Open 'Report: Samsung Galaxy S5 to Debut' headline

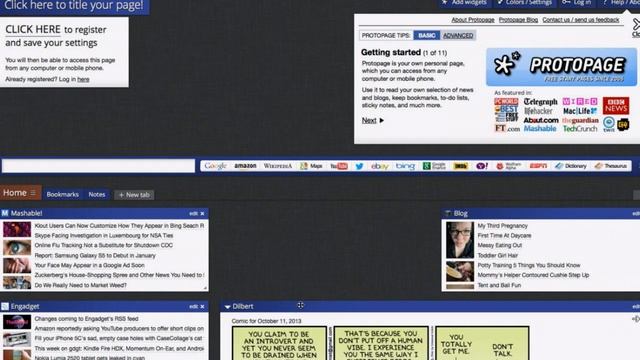pos(95,256)
